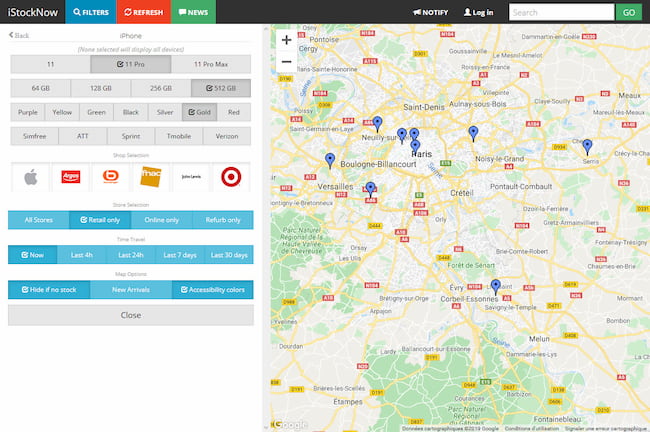
Task: Select the Purple color option
Action: pyautogui.click(x=28, y=112)
